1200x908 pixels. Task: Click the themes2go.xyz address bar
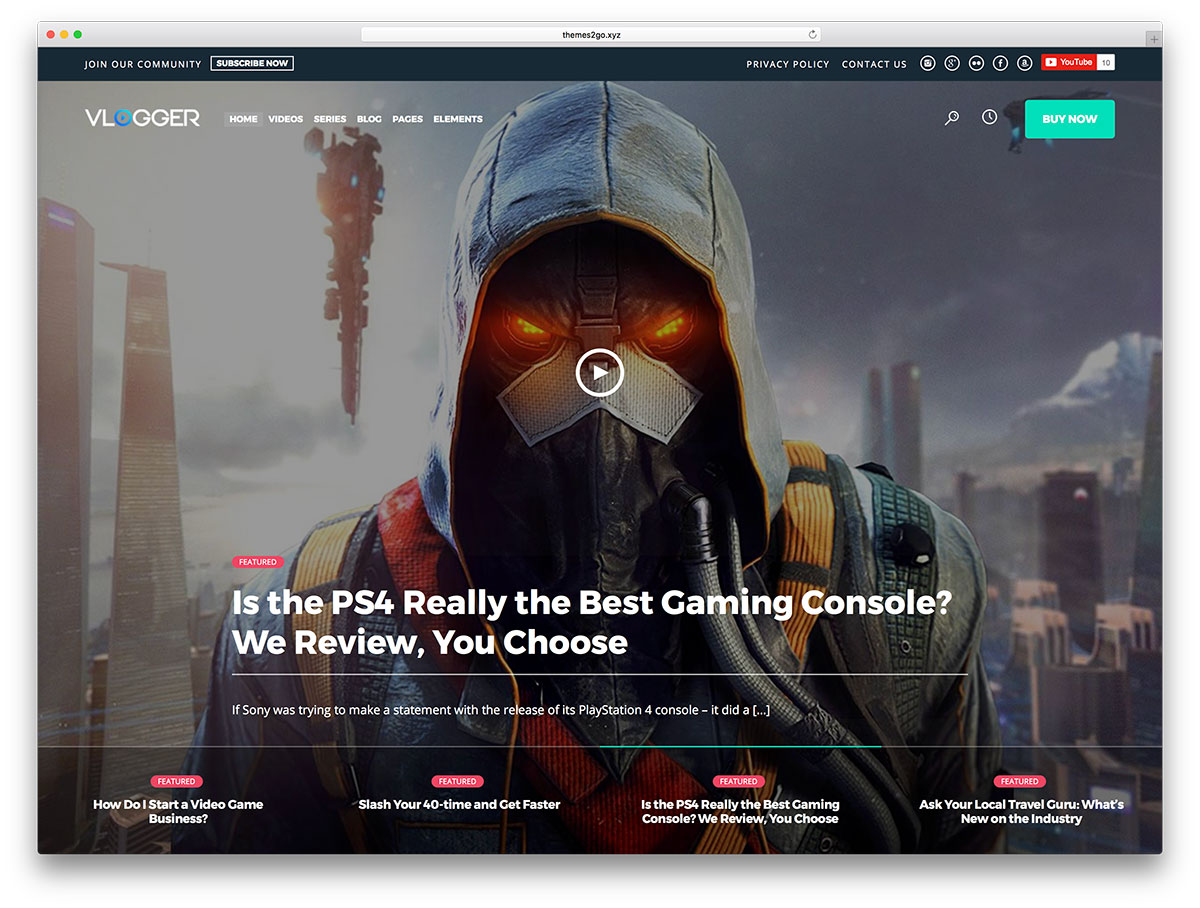pyautogui.click(x=591, y=34)
